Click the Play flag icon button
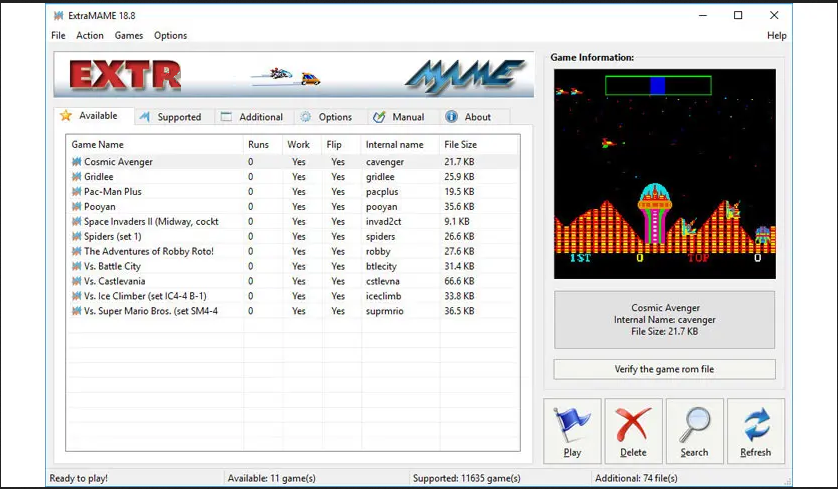The image size is (838, 489). (572, 424)
